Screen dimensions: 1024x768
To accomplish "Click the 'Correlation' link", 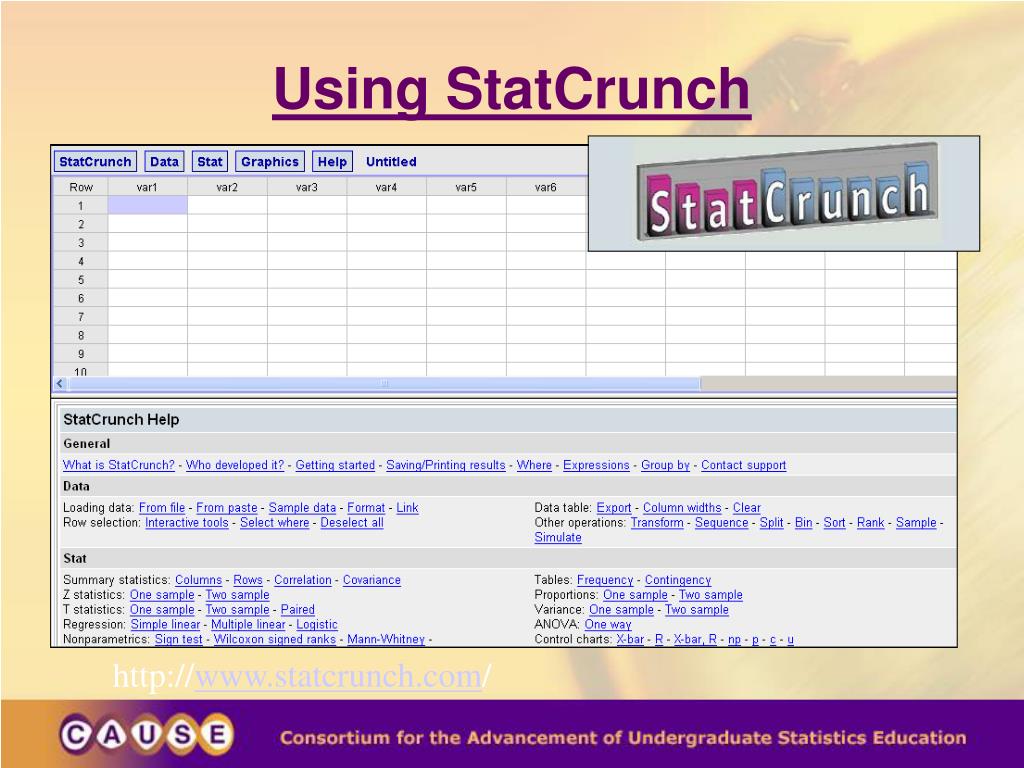I will click(x=302, y=580).
